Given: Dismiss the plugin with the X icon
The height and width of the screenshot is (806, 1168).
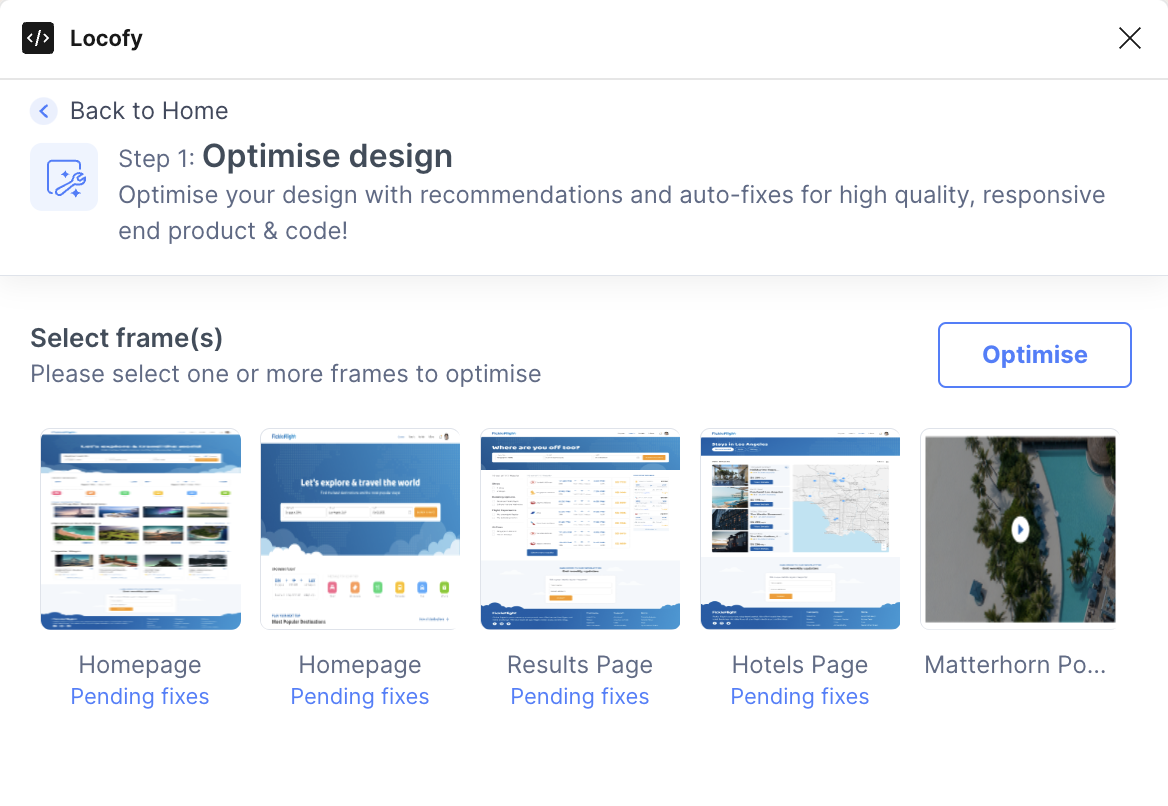Looking at the screenshot, I should pos(1129,38).
